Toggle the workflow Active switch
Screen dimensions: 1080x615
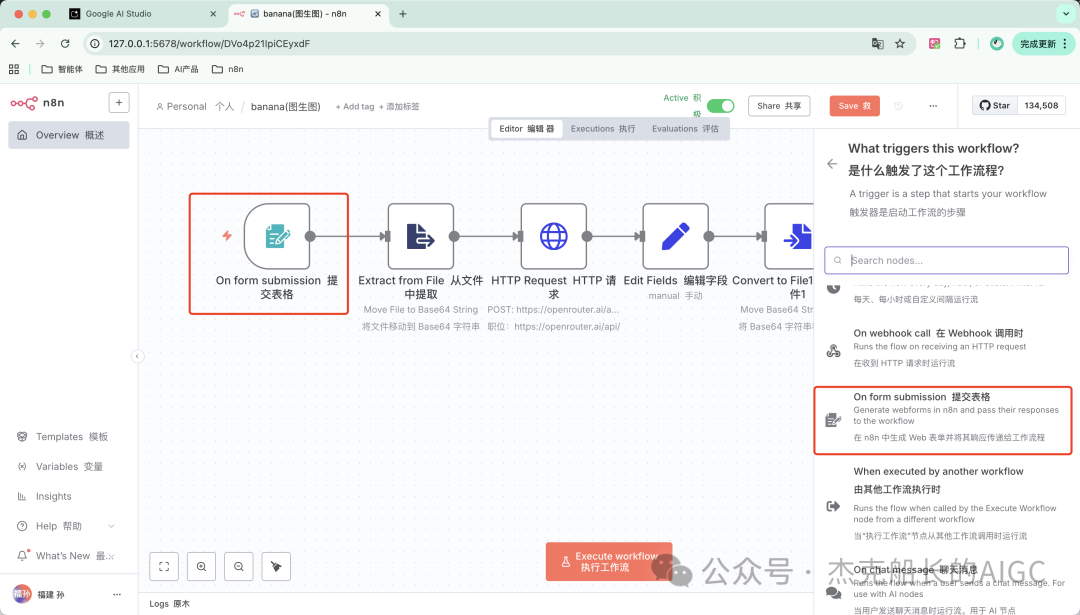click(720, 105)
